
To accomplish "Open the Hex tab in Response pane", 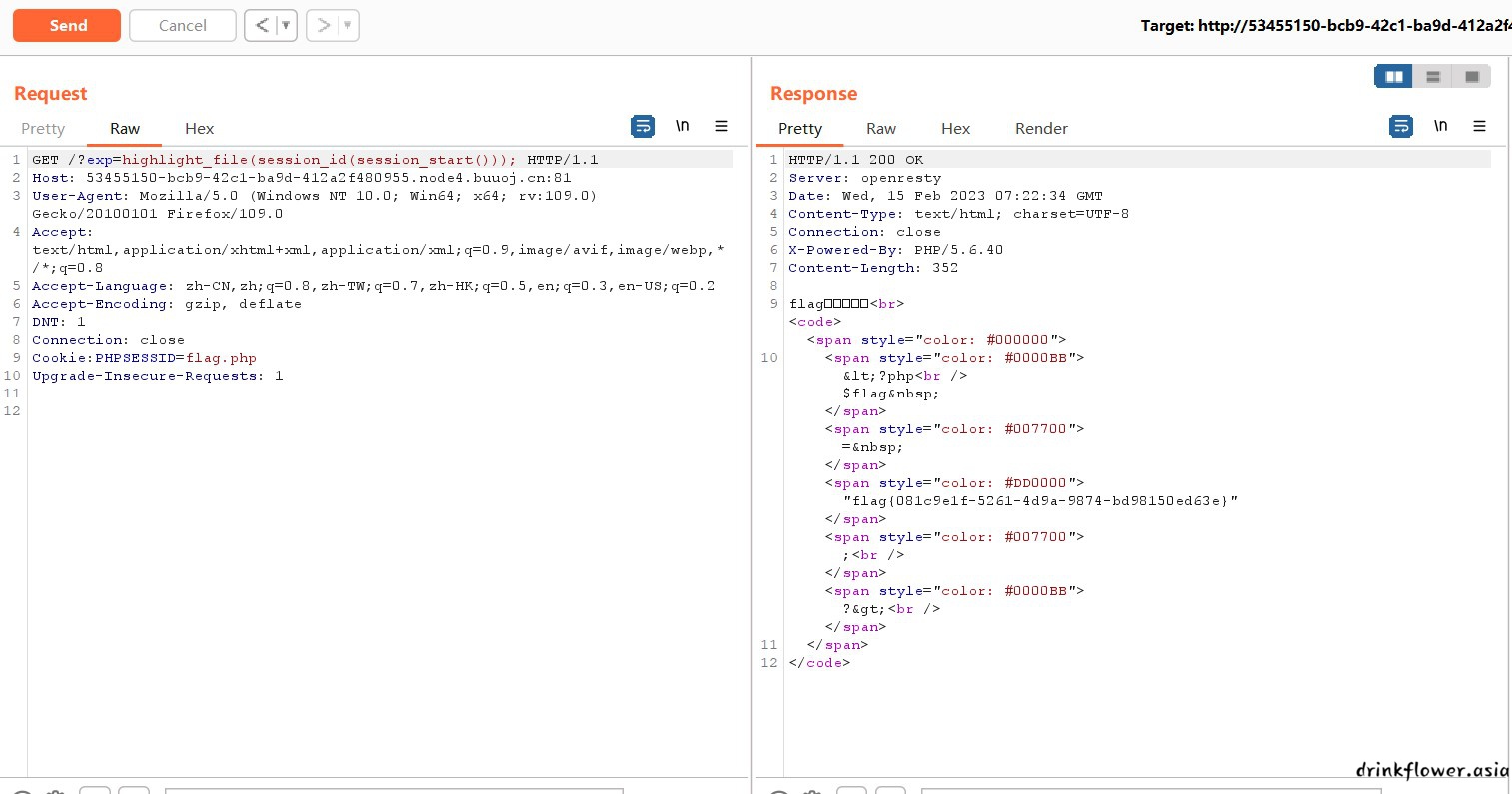I will pyautogui.click(x=956, y=128).
